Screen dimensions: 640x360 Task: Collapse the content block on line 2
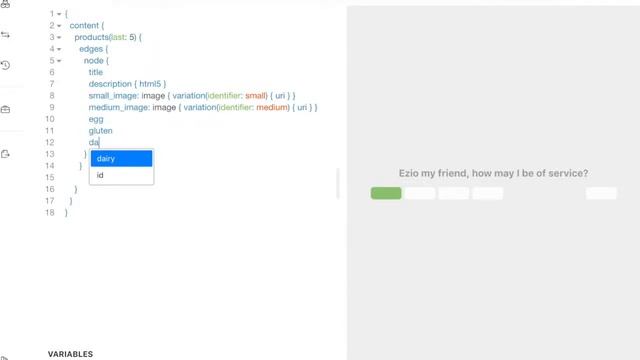[x=59, y=26]
